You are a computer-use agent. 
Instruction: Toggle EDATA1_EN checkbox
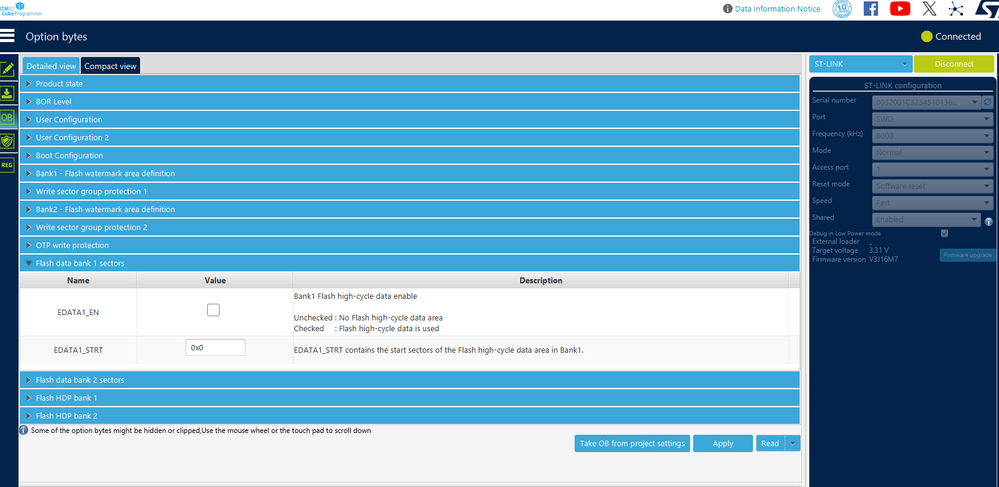point(213,310)
